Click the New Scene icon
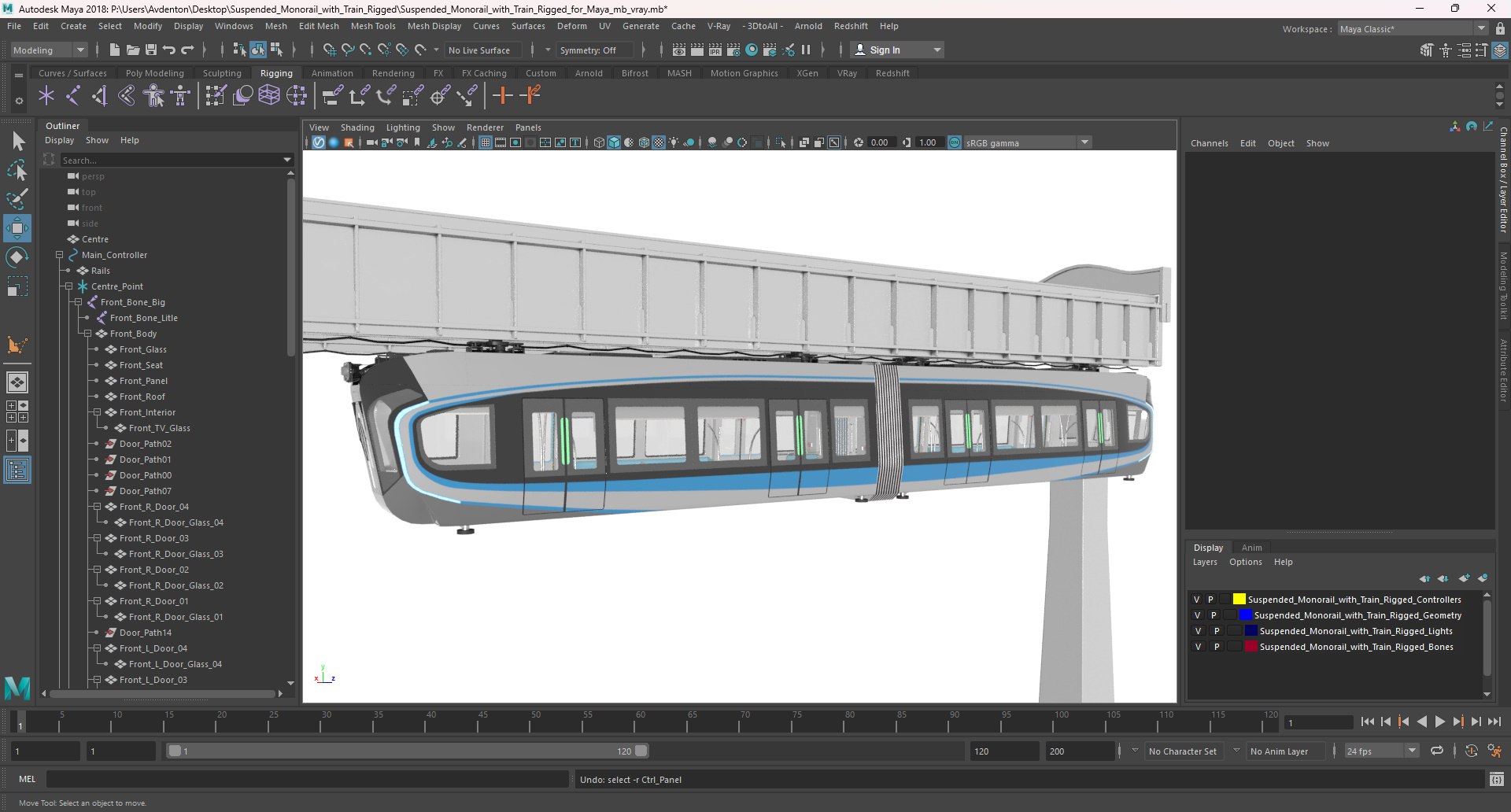Viewport: 1511px width, 812px height. pos(115,50)
